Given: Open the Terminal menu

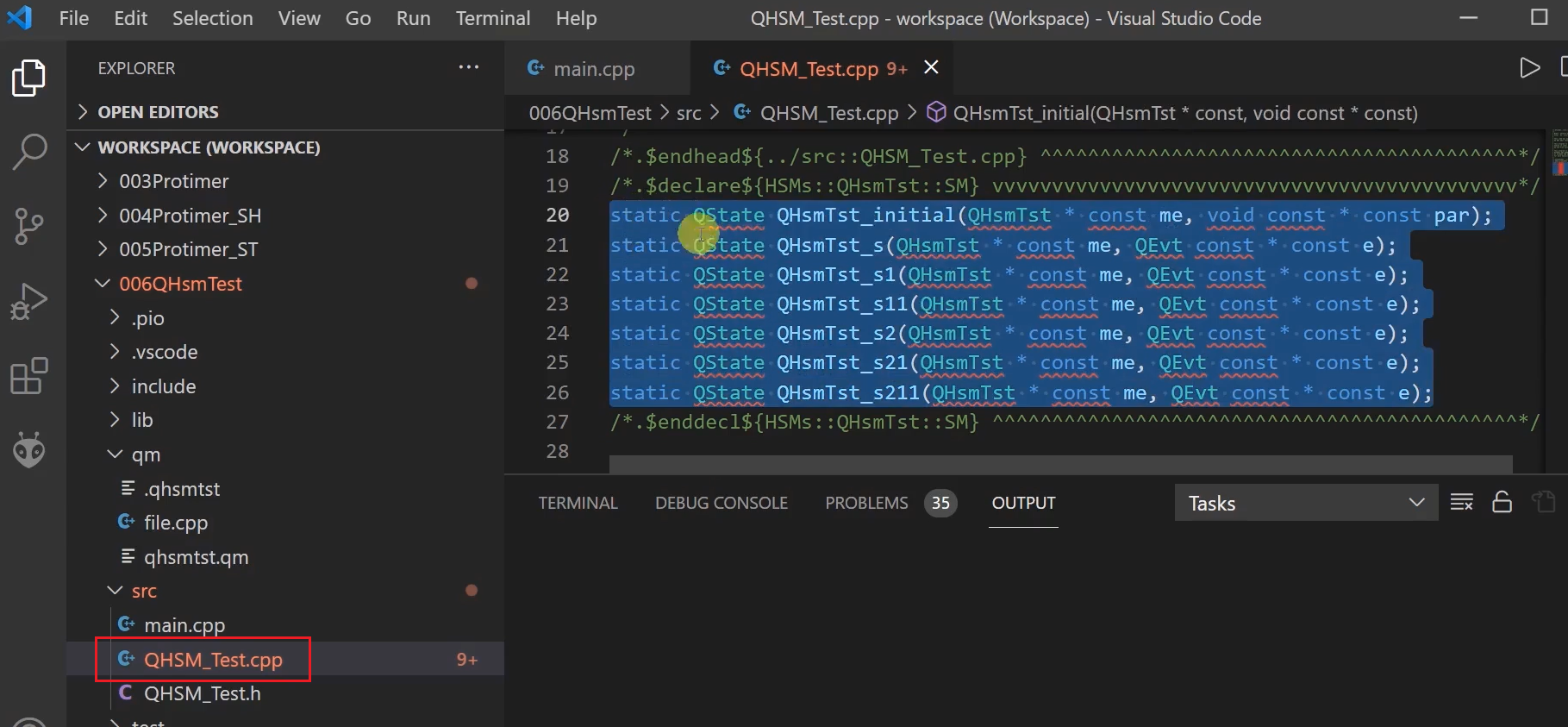Looking at the screenshot, I should [x=493, y=18].
